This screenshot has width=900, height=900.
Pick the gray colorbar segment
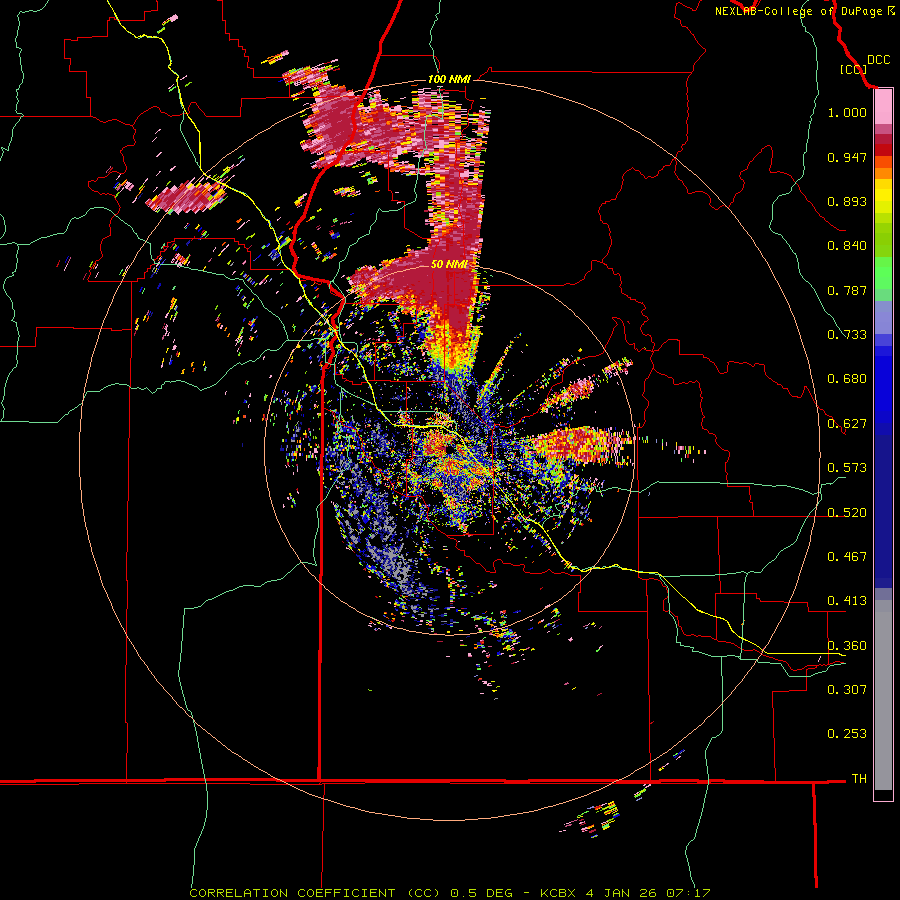(x=883, y=695)
